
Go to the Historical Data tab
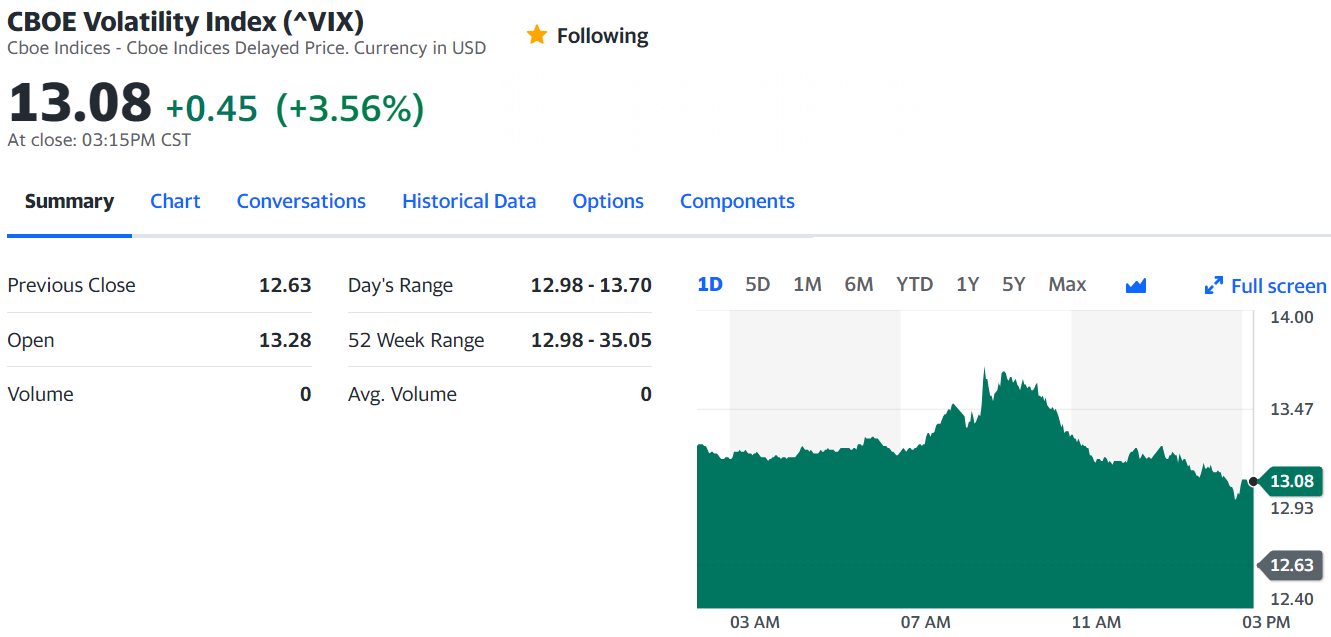tap(469, 201)
